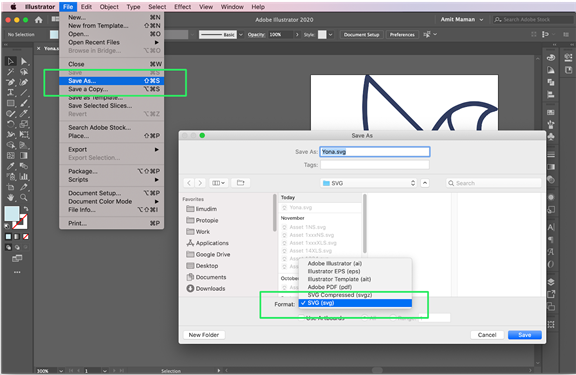Choose Save As… from File menu
This screenshot has height=375, width=576.
[112, 81]
